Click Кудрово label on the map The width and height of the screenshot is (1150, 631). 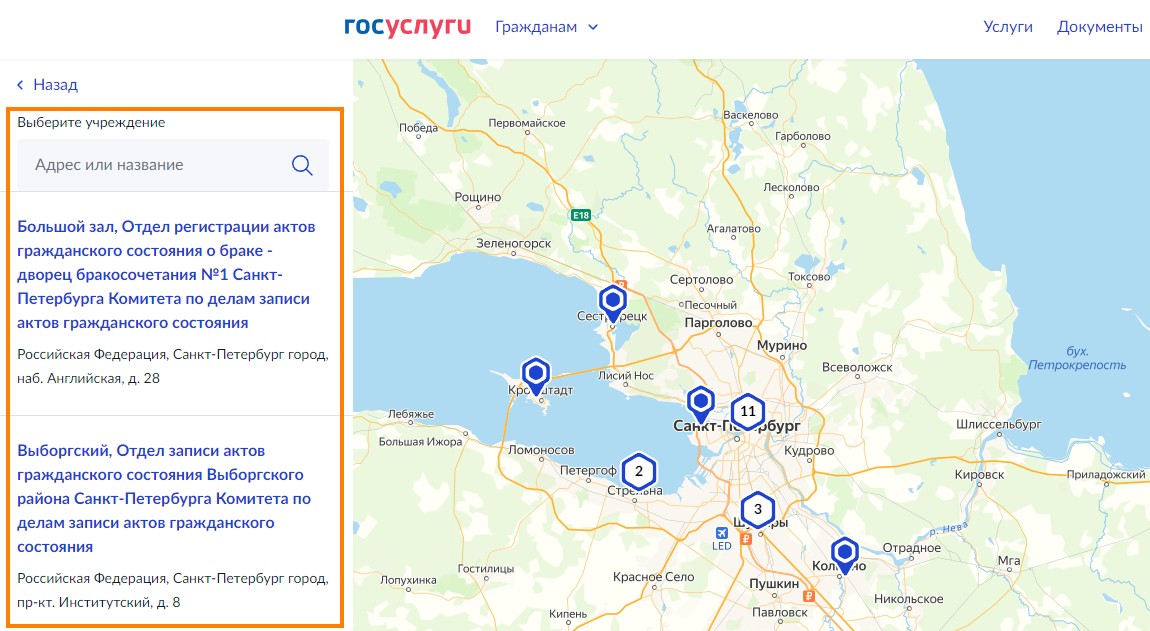pos(809,451)
